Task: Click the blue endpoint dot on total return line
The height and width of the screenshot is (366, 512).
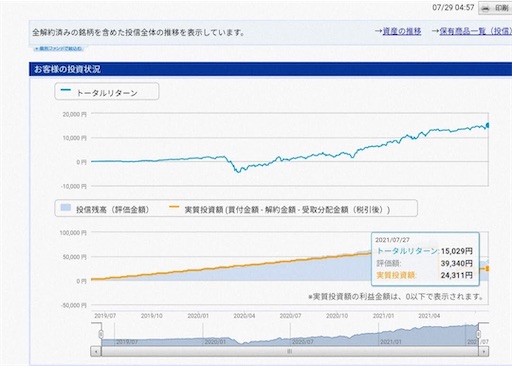Action: coord(488,125)
